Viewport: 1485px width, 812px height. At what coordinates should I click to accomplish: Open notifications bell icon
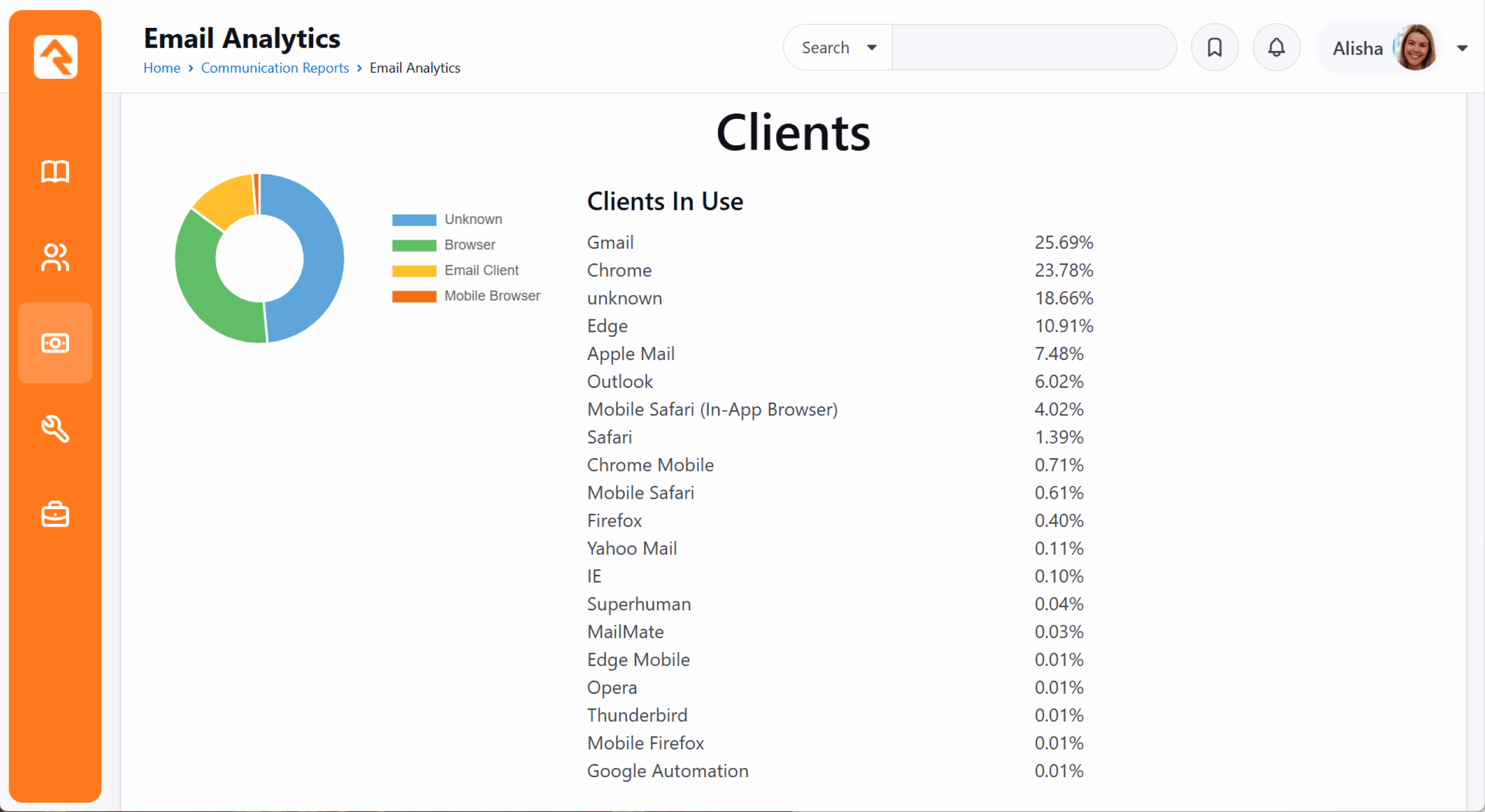tap(1276, 48)
